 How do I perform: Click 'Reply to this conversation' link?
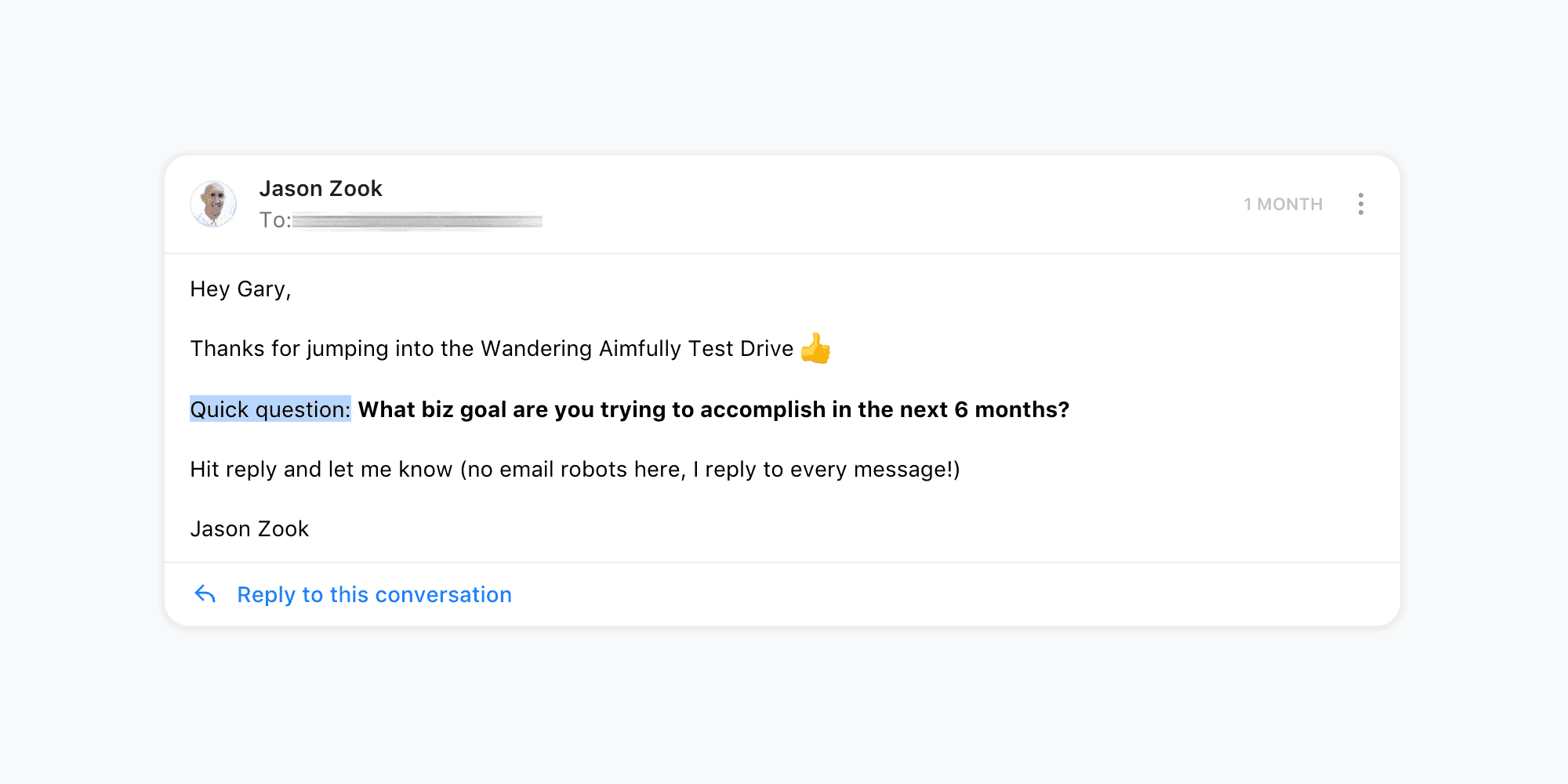click(373, 593)
